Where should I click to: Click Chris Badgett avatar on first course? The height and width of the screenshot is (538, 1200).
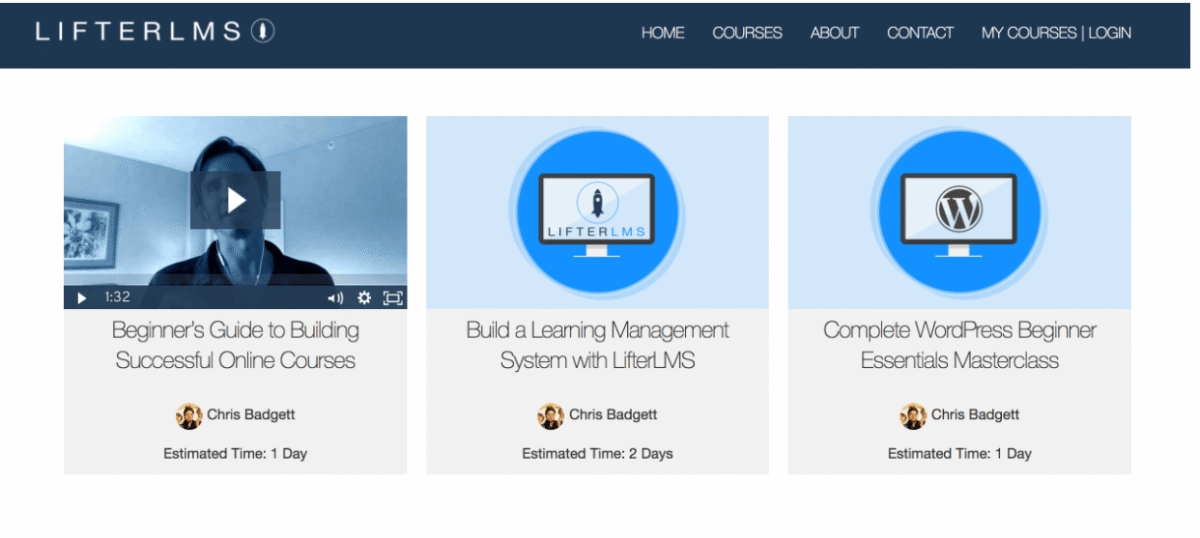click(x=189, y=415)
